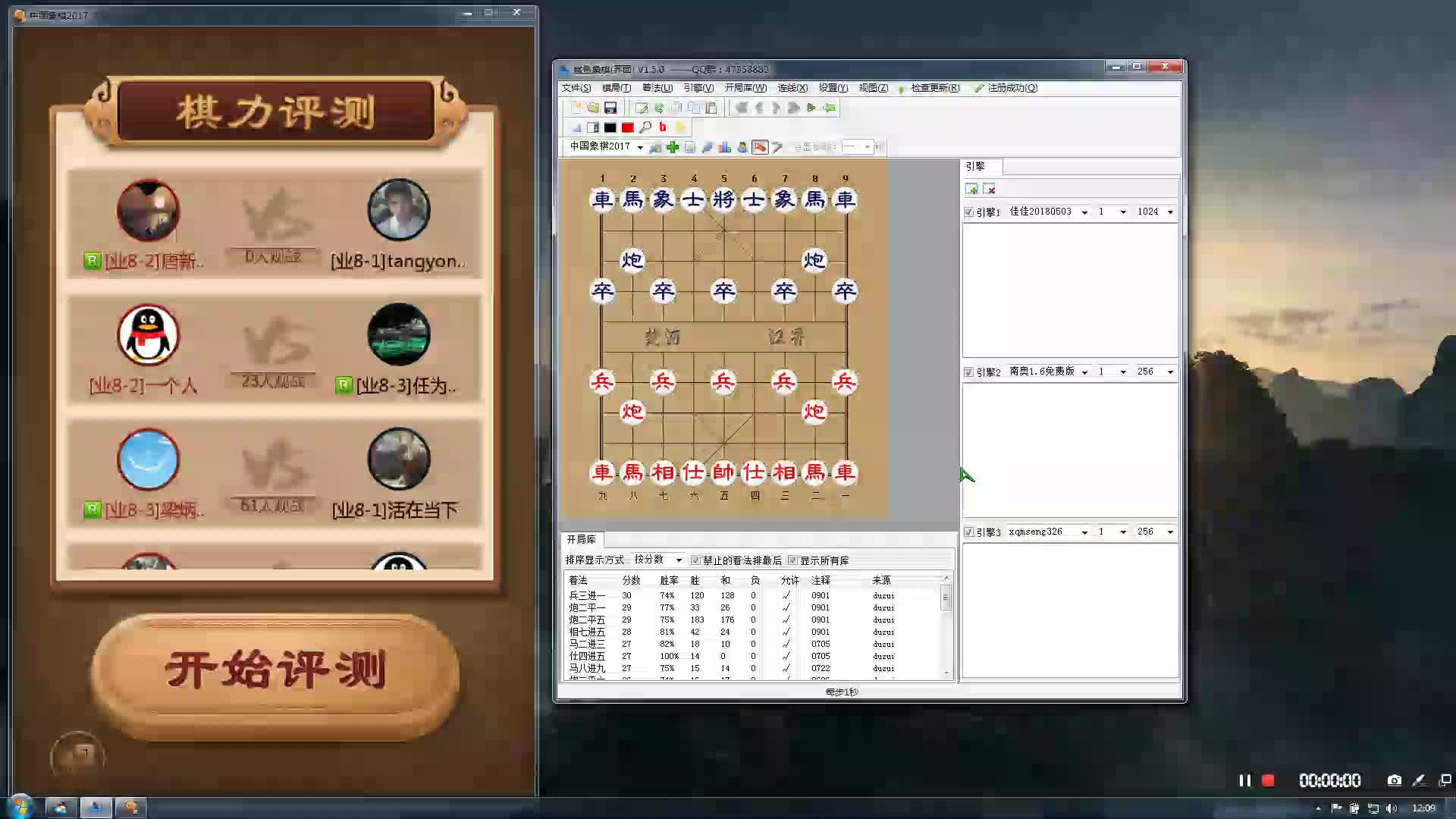Open engine 1 name dropdown 佳佳20180503
This screenshot has height=819, width=1456.
[1084, 212]
